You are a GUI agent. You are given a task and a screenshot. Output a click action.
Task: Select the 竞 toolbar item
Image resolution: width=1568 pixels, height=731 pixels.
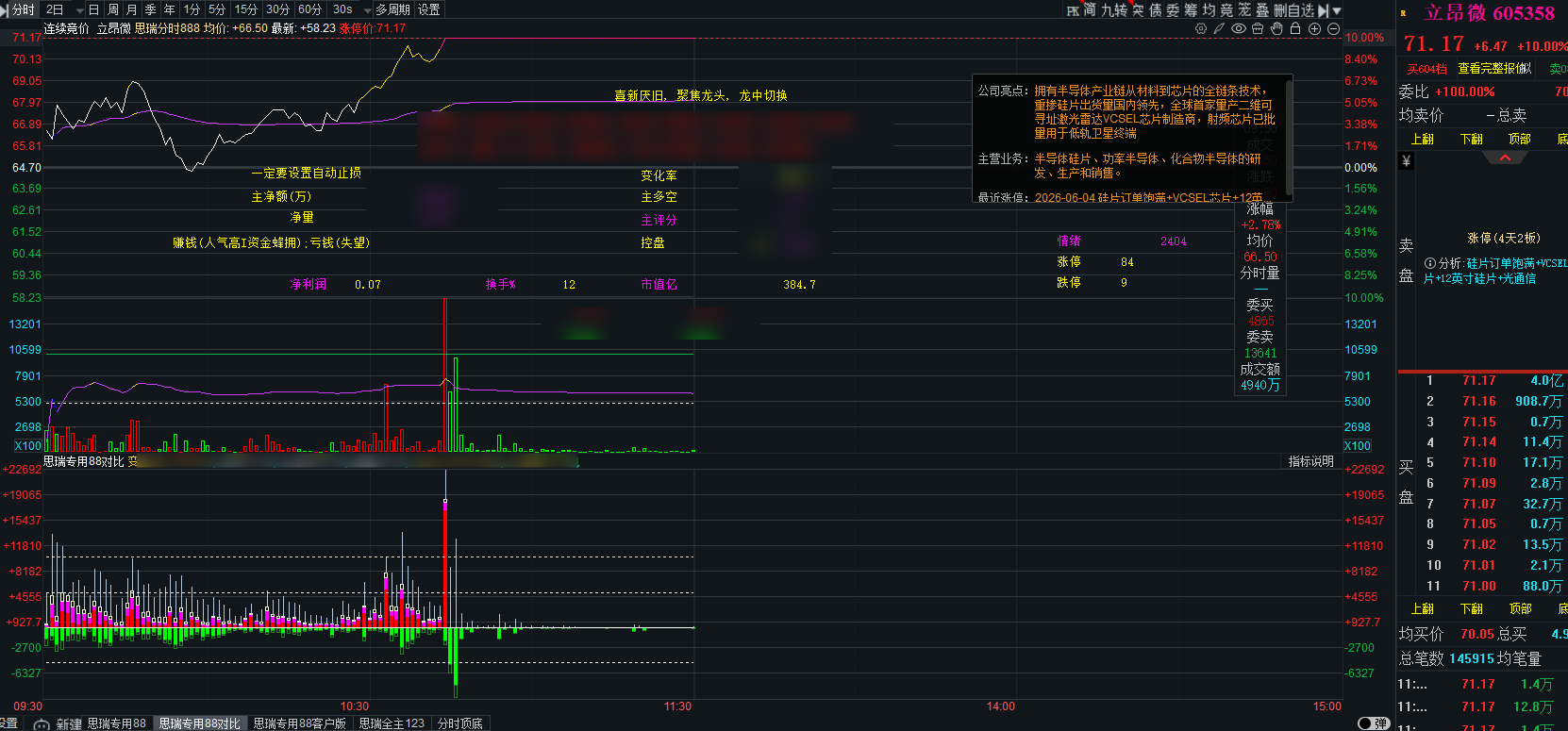point(1226,9)
